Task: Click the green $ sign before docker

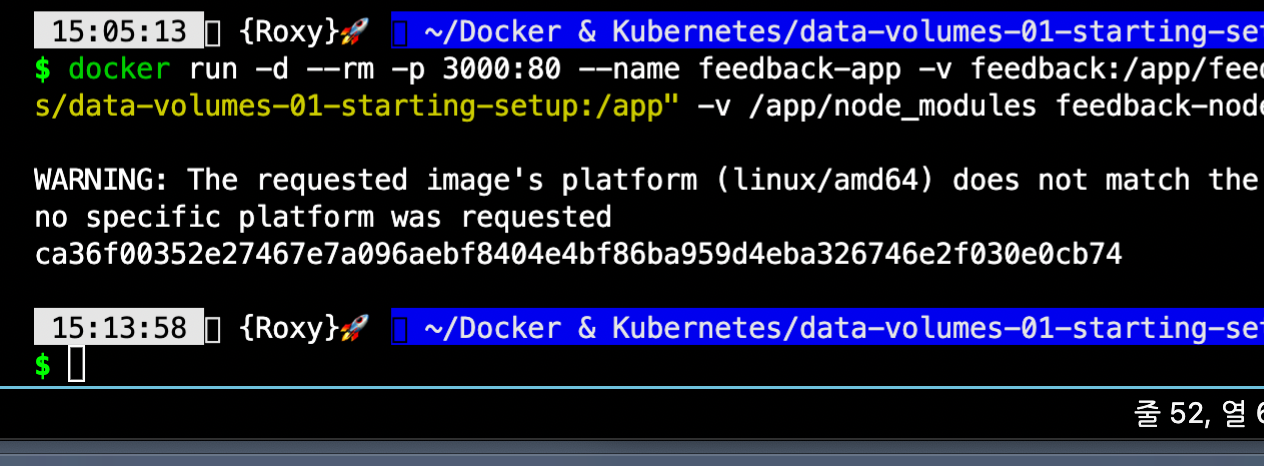Action: (x=42, y=70)
